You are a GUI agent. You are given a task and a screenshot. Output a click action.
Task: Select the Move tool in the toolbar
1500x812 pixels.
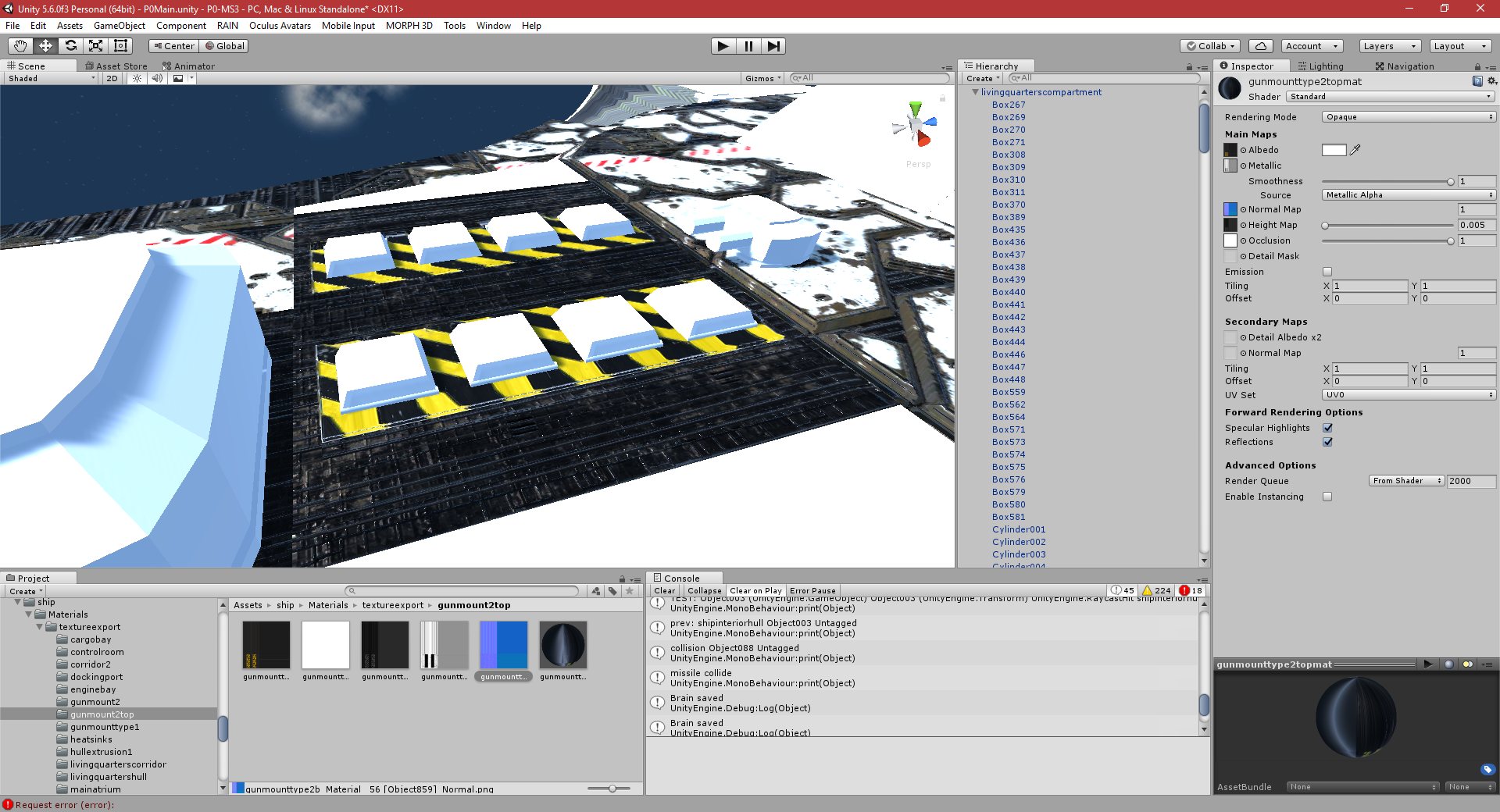pyautogui.click(x=45, y=46)
